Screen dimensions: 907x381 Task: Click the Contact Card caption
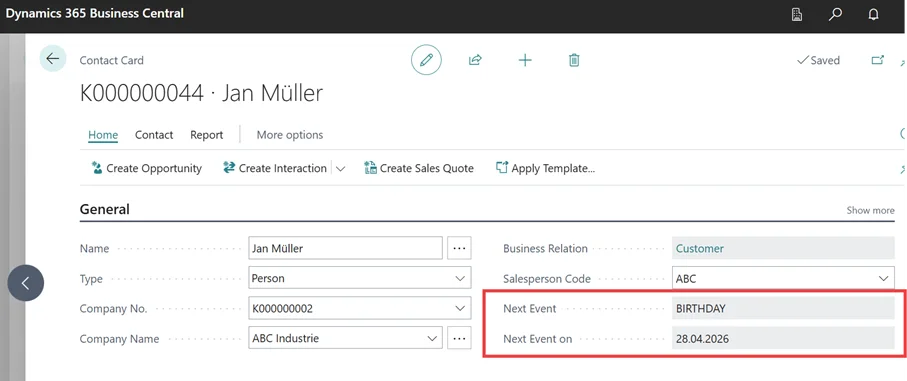click(x=112, y=60)
